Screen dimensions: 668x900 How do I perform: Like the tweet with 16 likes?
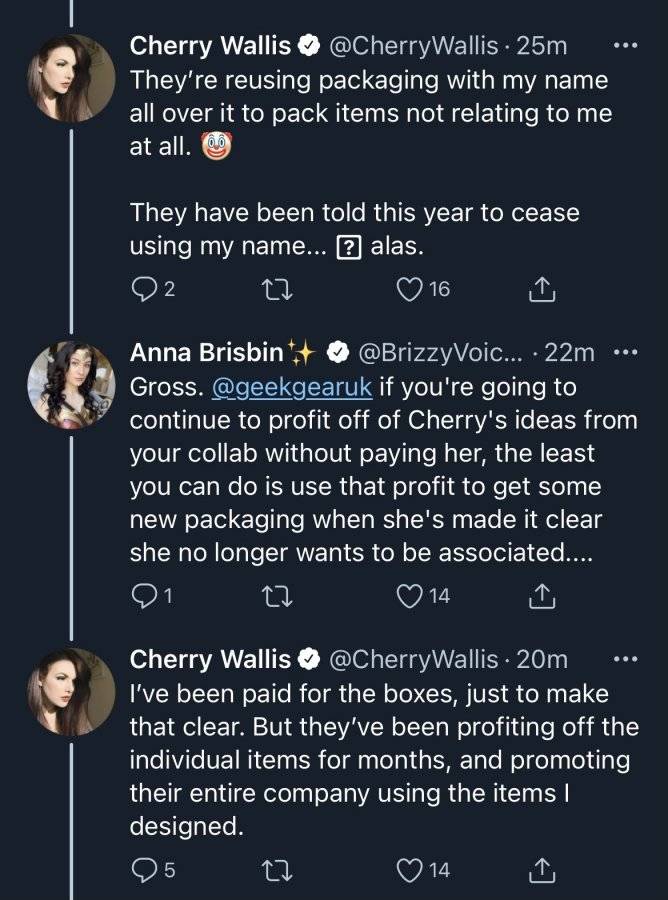tap(424, 290)
